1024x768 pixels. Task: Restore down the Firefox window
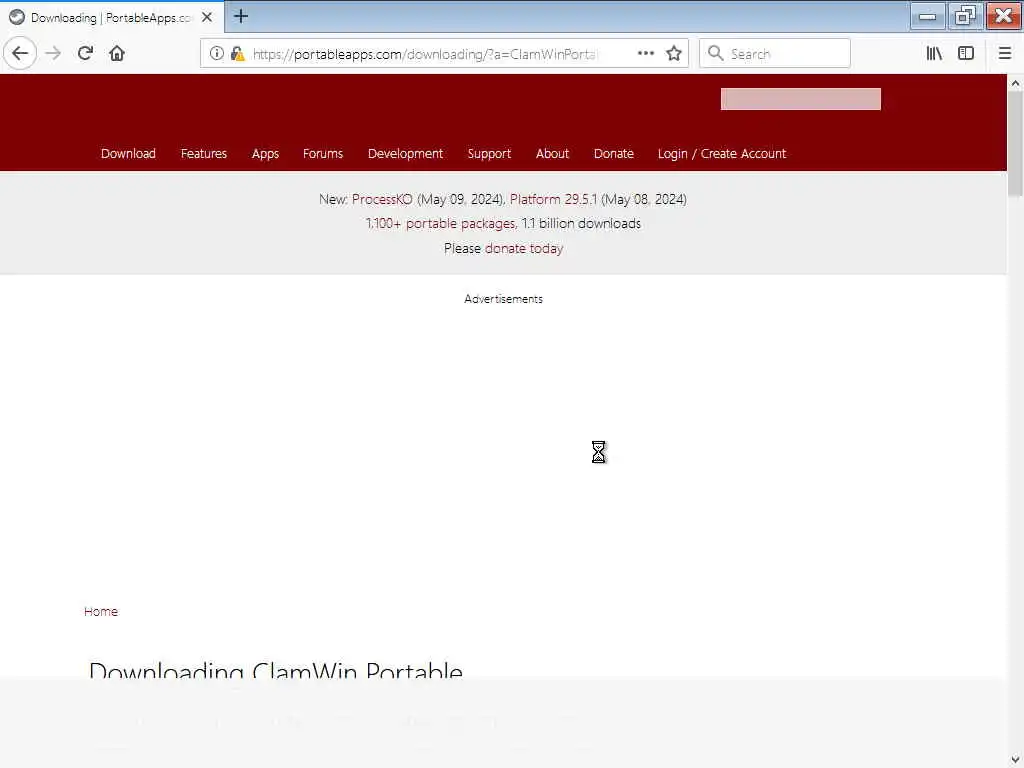pyautogui.click(x=965, y=16)
